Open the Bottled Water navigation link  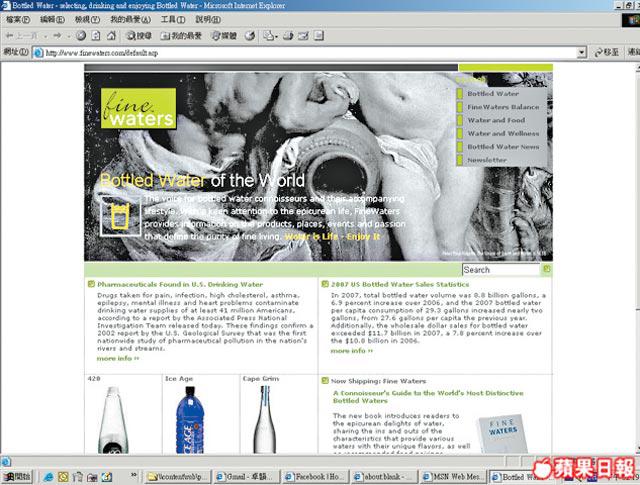coord(493,93)
